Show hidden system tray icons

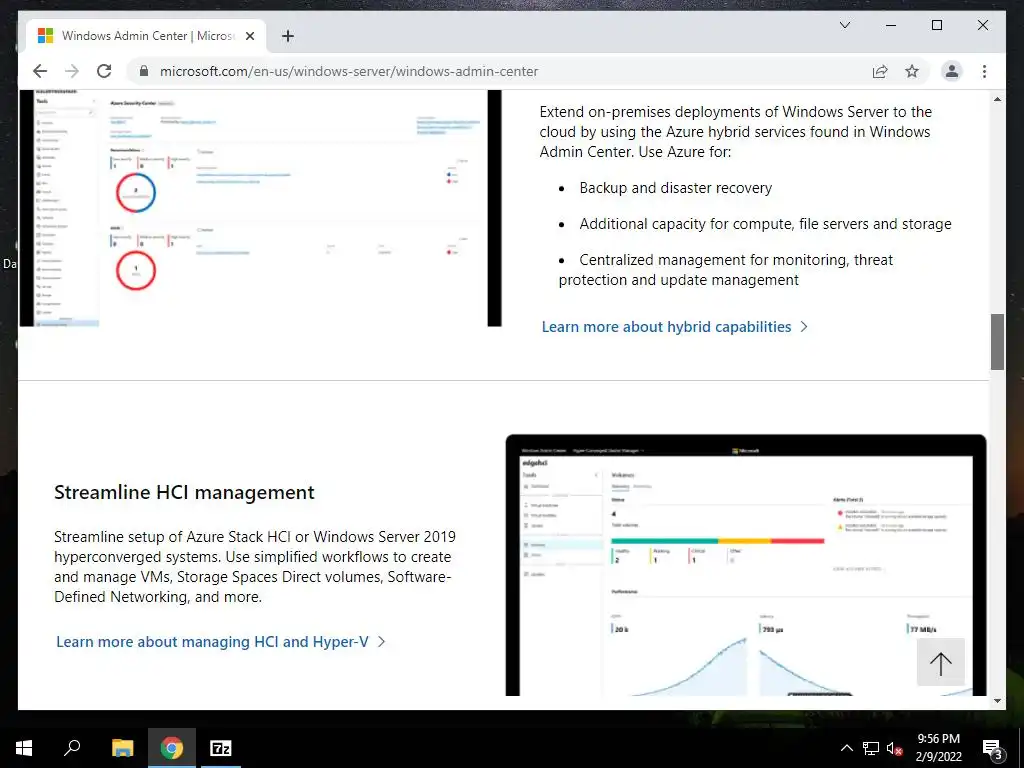tap(846, 748)
